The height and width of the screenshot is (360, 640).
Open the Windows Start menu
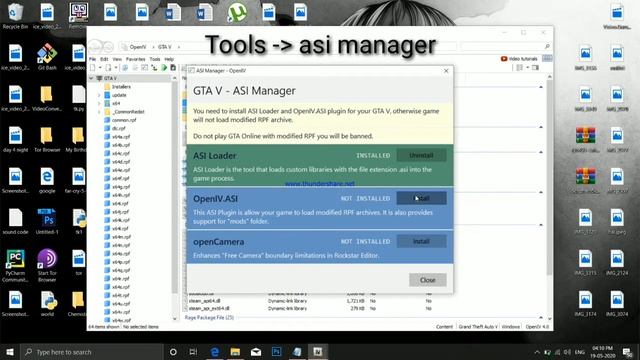pyautogui.click(x=10, y=352)
